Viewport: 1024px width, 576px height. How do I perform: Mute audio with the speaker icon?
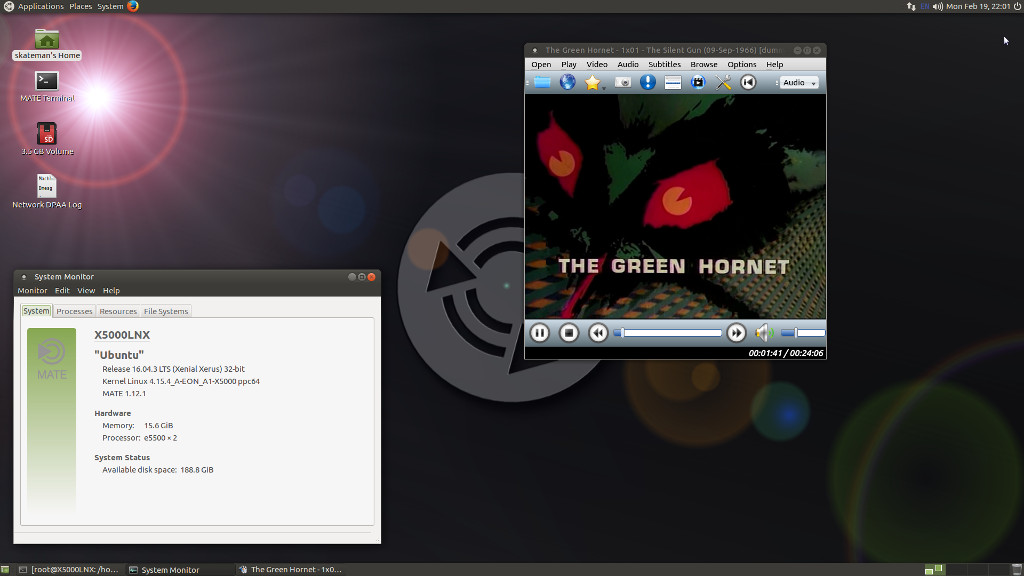click(764, 333)
